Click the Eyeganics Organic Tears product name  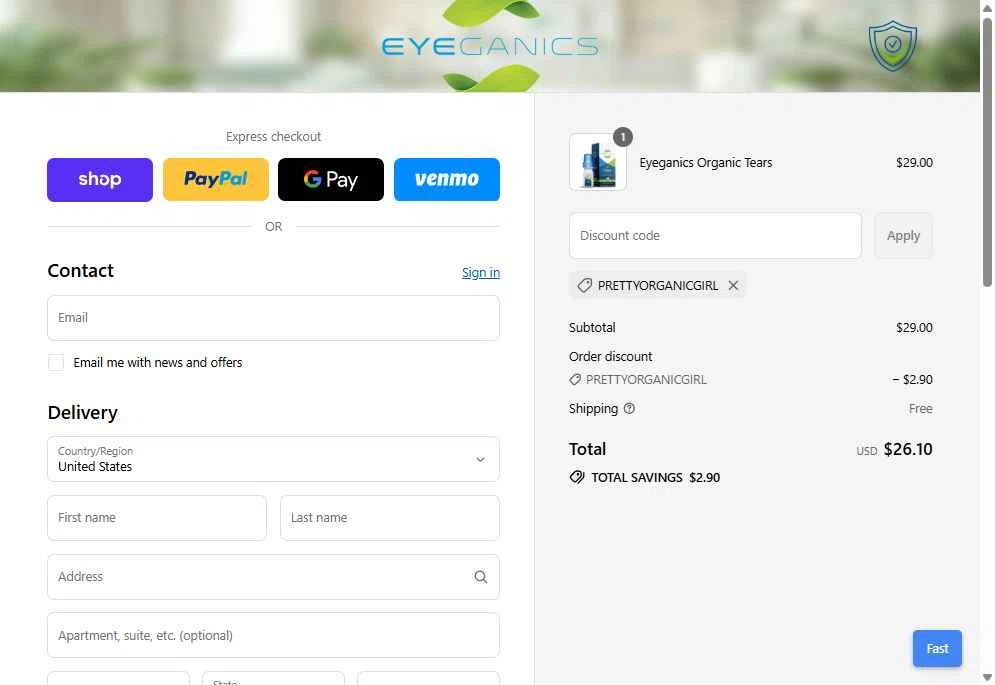(706, 163)
